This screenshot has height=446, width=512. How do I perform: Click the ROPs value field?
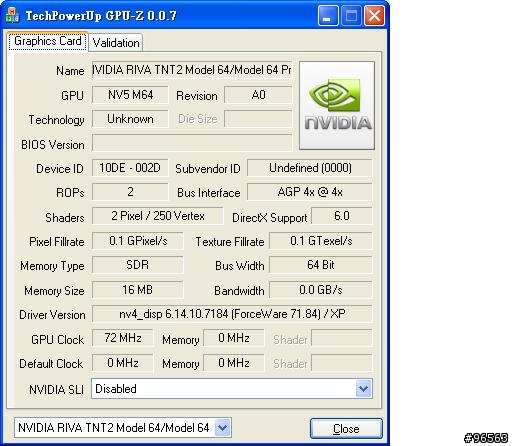click(130, 192)
